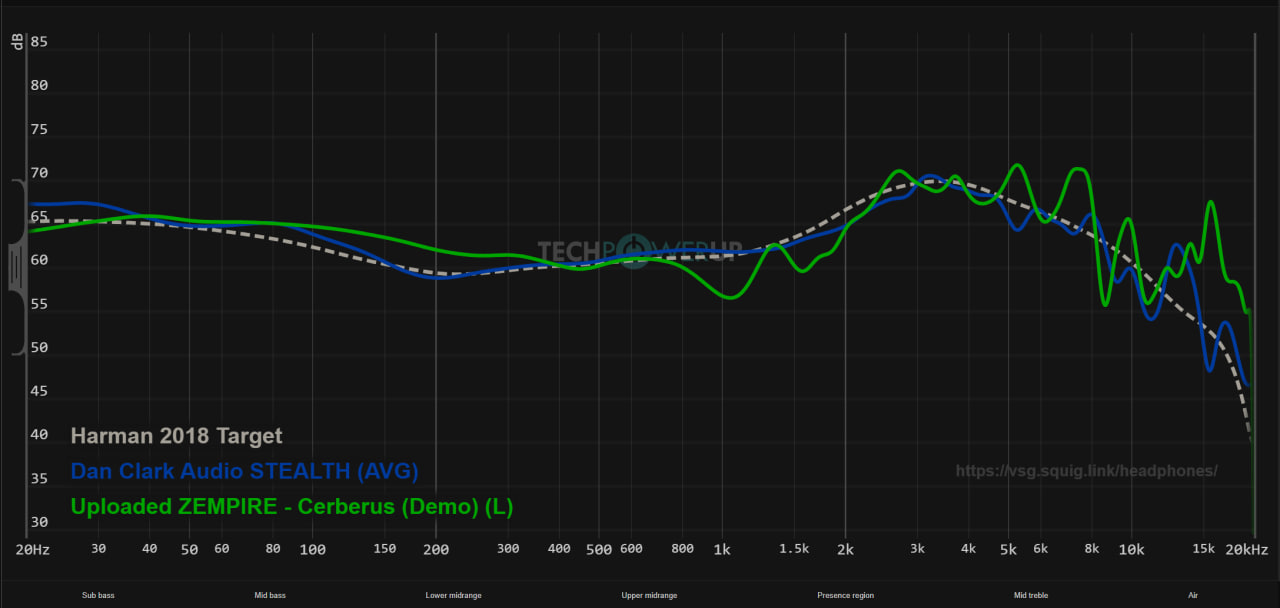Image resolution: width=1280 pixels, height=608 pixels.
Task: Click the 70 value on the dB axis
Action: click(39, 173)
